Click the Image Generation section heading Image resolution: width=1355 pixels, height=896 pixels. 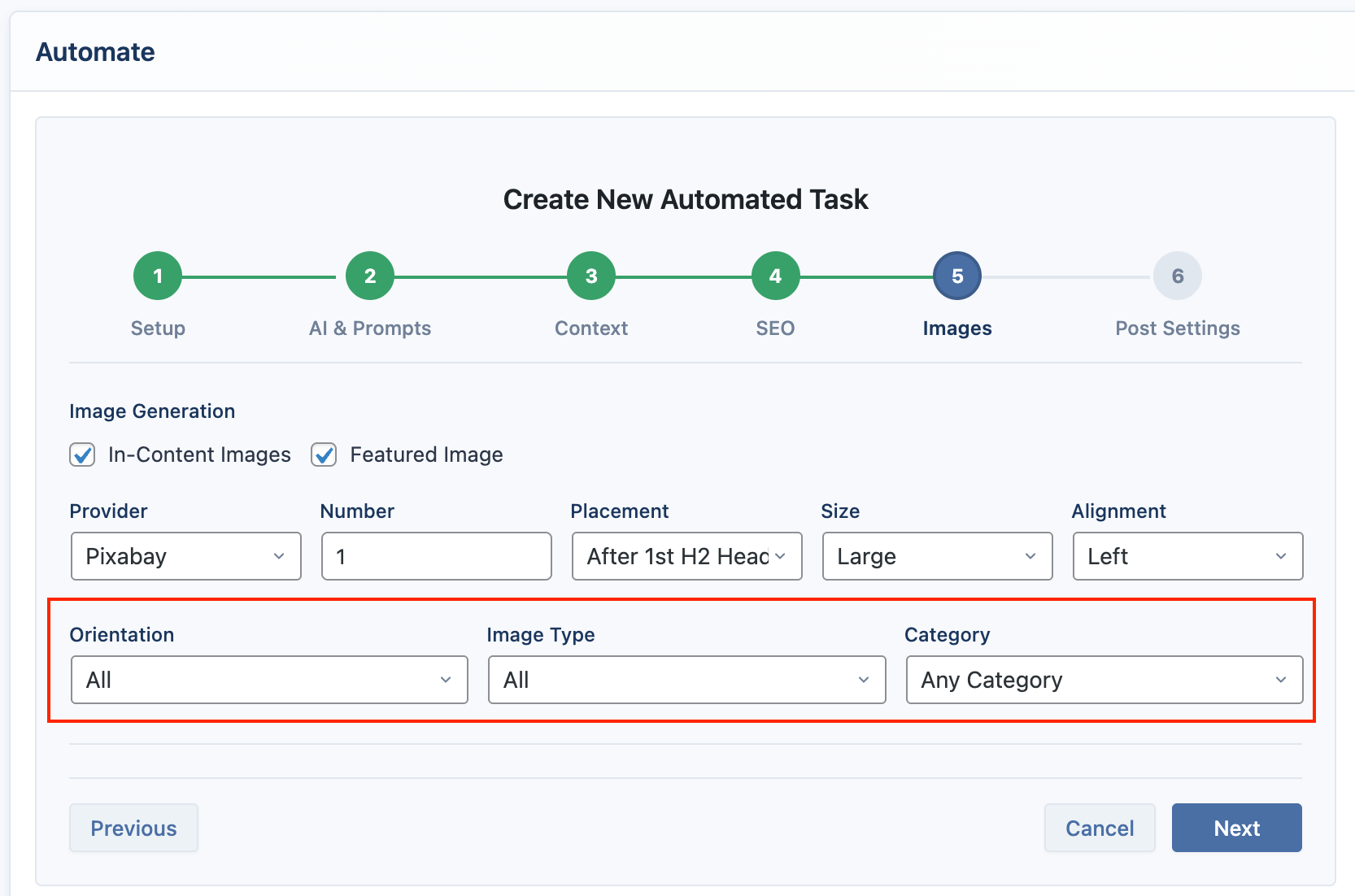click(x=152, y=411)
